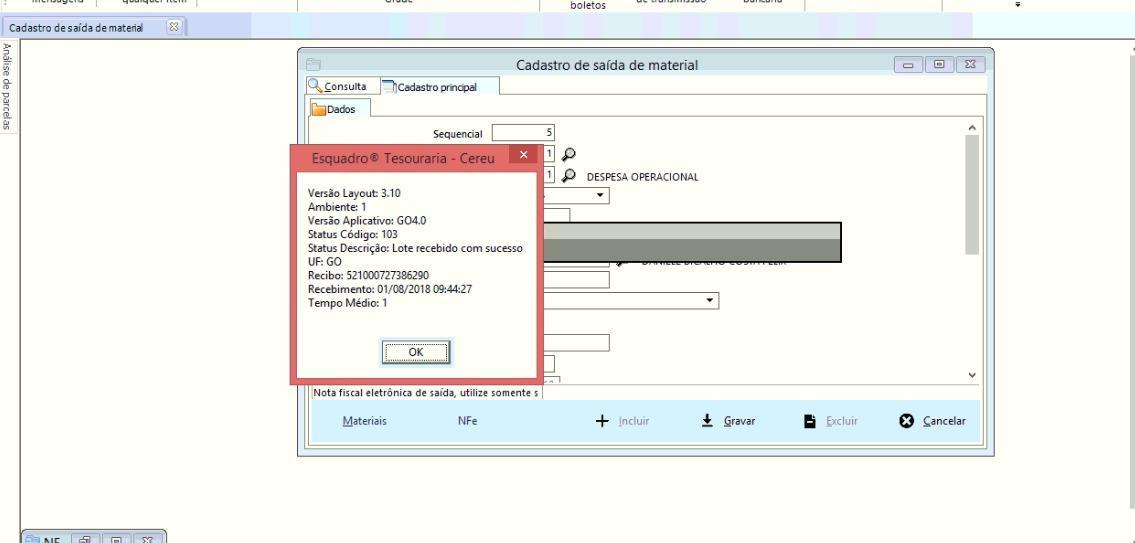The height and width of the screenshot is (543, 1135).
Task: Minimize the Cadastro de saída de material window
Action: [908, 64]
